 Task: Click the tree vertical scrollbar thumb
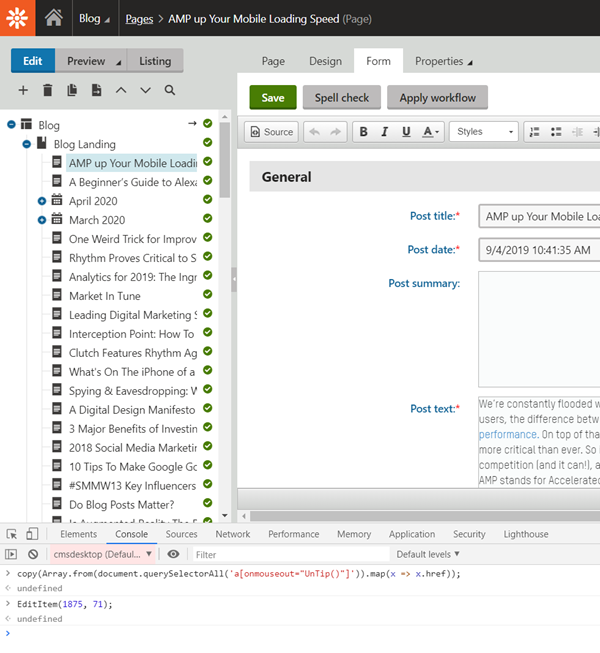(x=225, y=160)
